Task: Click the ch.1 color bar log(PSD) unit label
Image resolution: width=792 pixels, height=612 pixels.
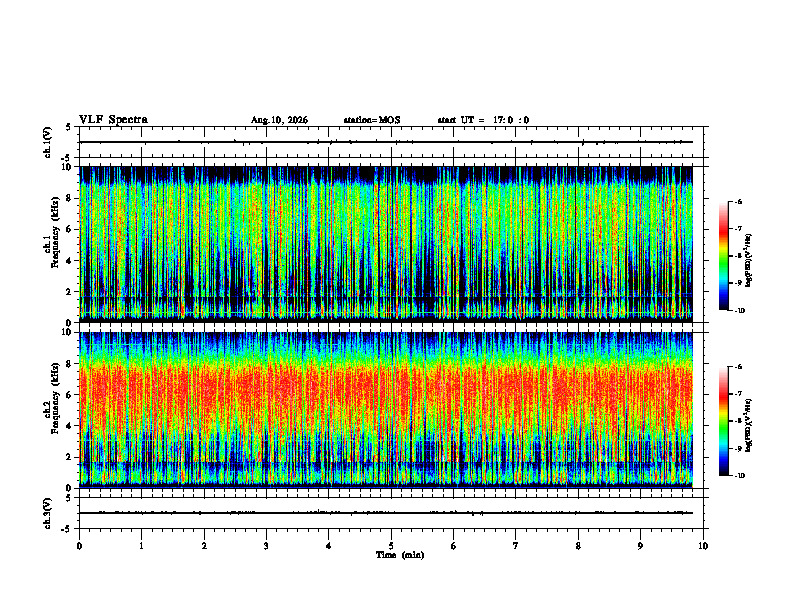Action: (748, 261)
